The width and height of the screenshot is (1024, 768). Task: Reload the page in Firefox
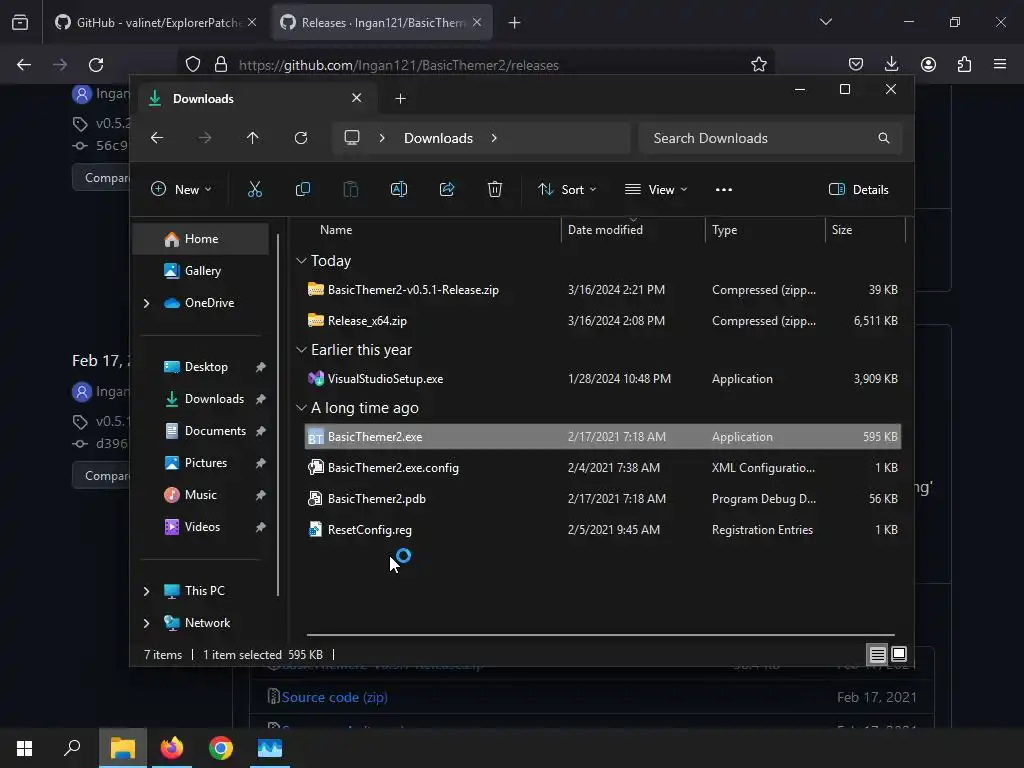(x=96, y=65)
